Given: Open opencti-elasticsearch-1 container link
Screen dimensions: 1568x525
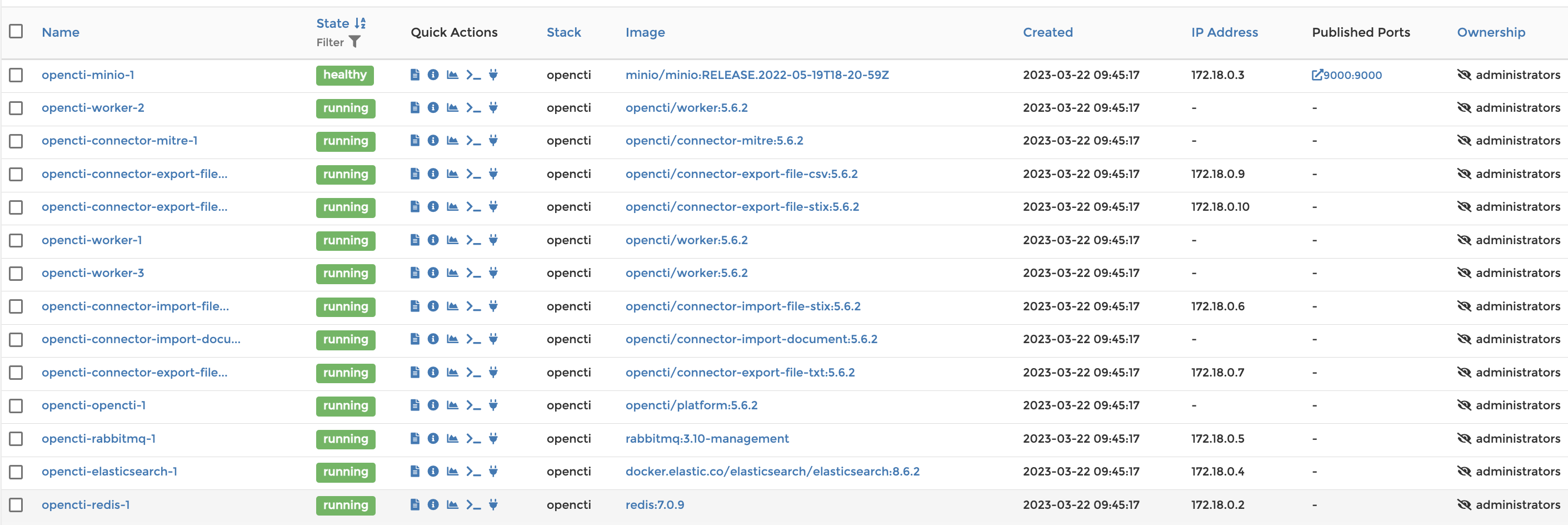Looking at the screenshot, I should point(109,472).
